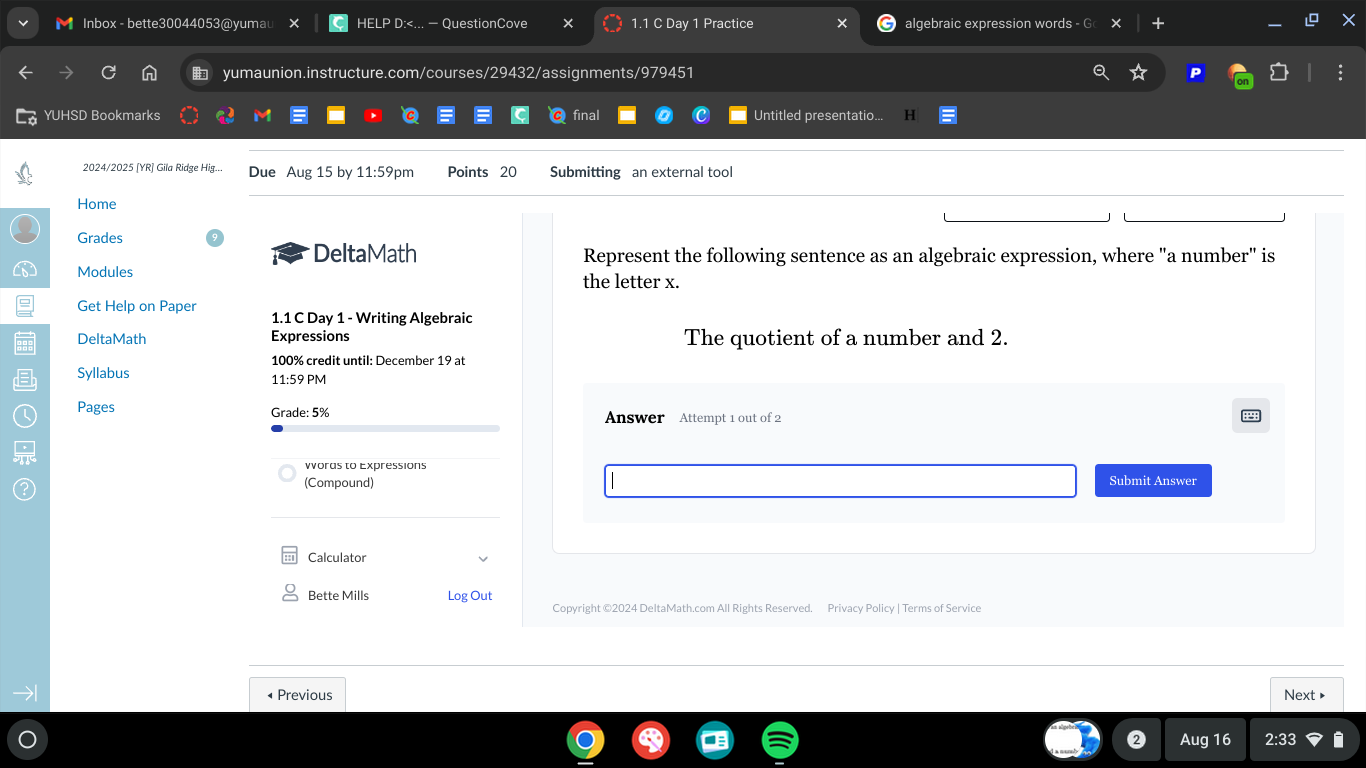Screen dimensions: 1366x768
Task: Click the Grade progress bar
Action: point(385,428)
